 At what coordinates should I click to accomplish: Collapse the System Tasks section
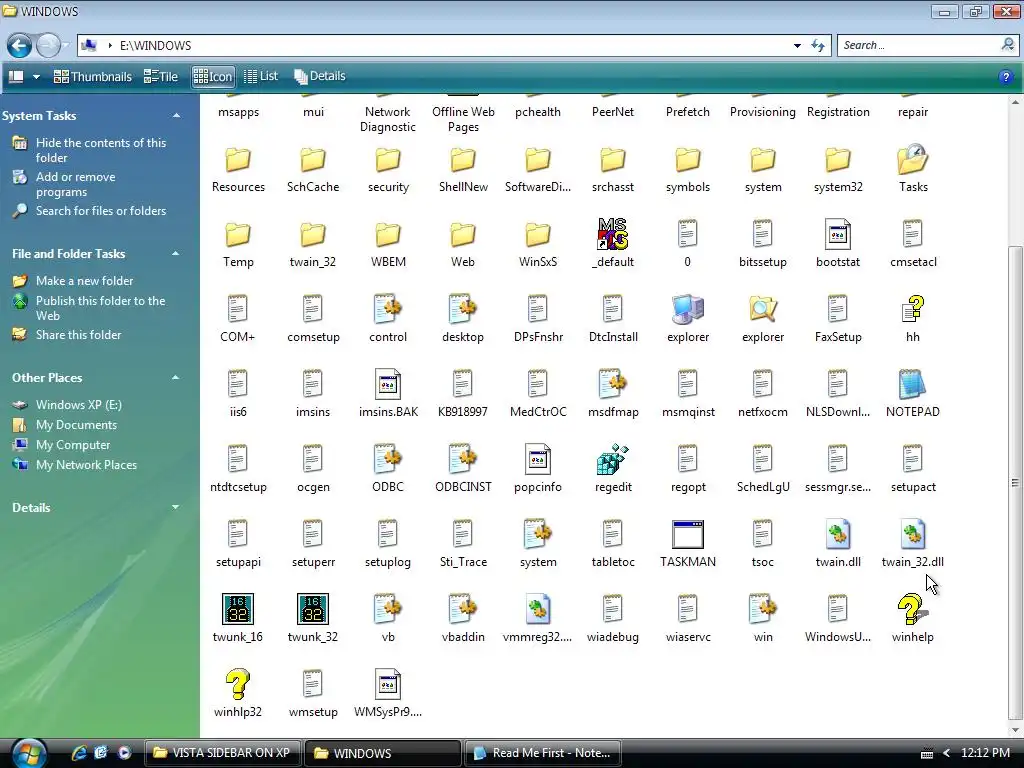[176, 116]
